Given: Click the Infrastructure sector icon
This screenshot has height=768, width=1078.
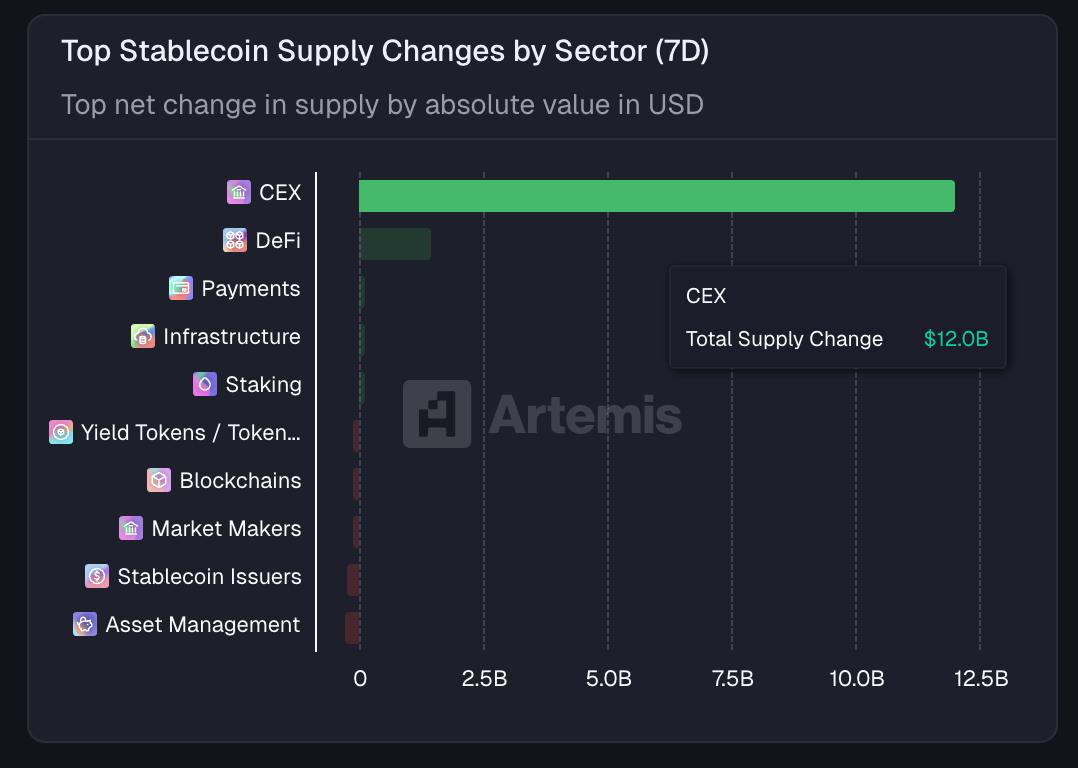Looking at the screenshot, I should pos(143,336).
